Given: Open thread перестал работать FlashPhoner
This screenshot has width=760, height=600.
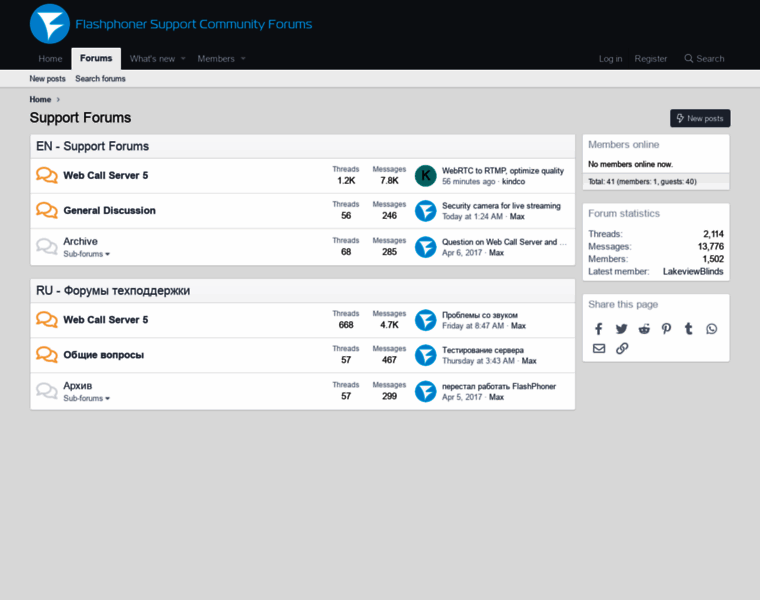Looking at the screenshot, I should click(x=499, y=386).
